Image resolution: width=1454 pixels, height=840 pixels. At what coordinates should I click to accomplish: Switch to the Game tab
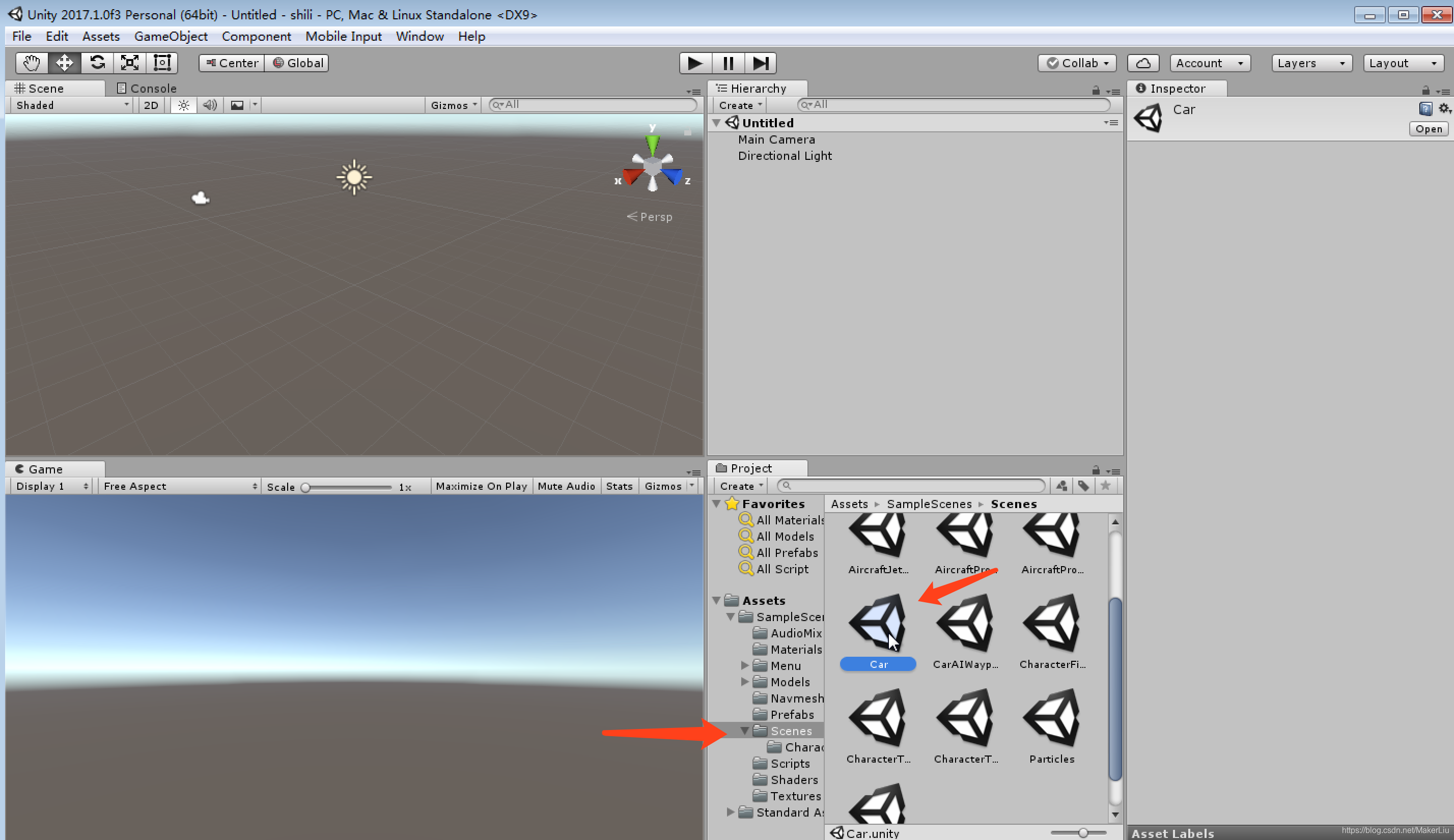55,469
